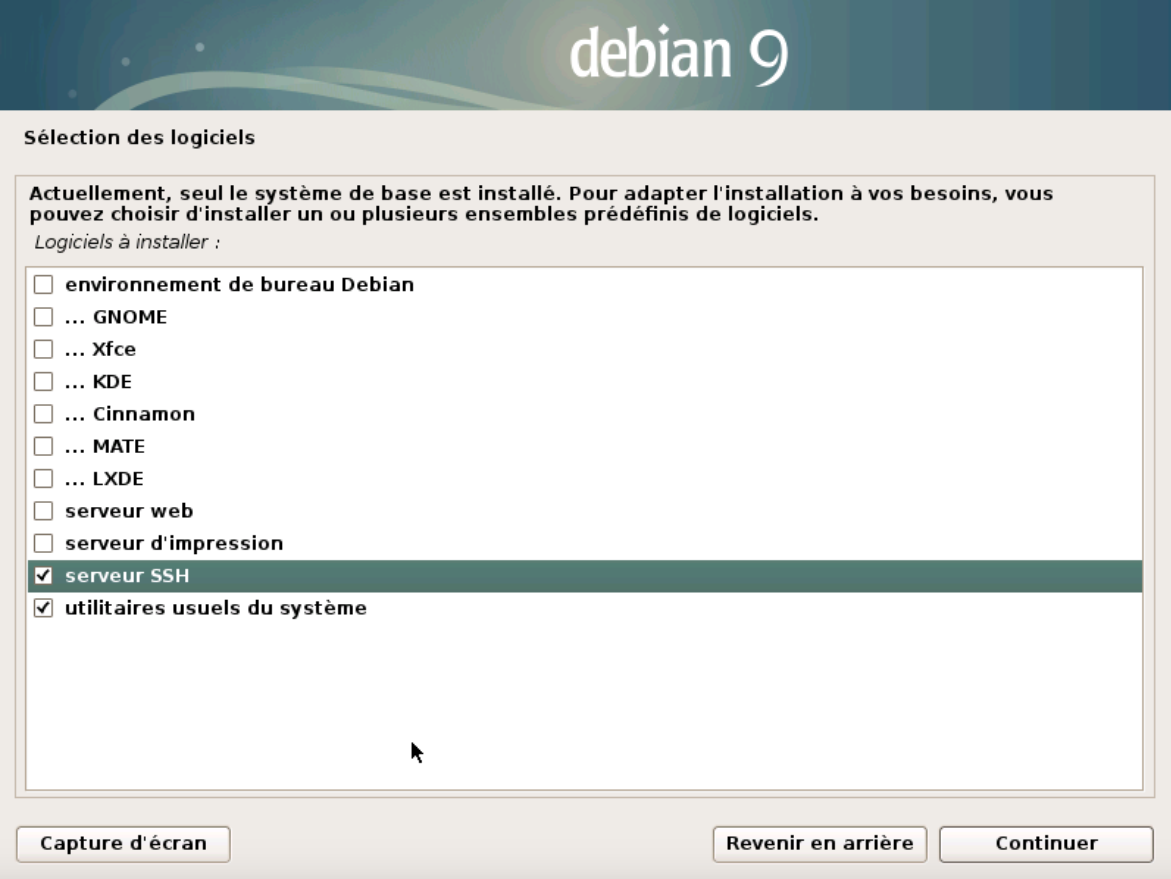Select the 'environnement de bureau Debian' label
1171x879 pixels.
[239, 285]
